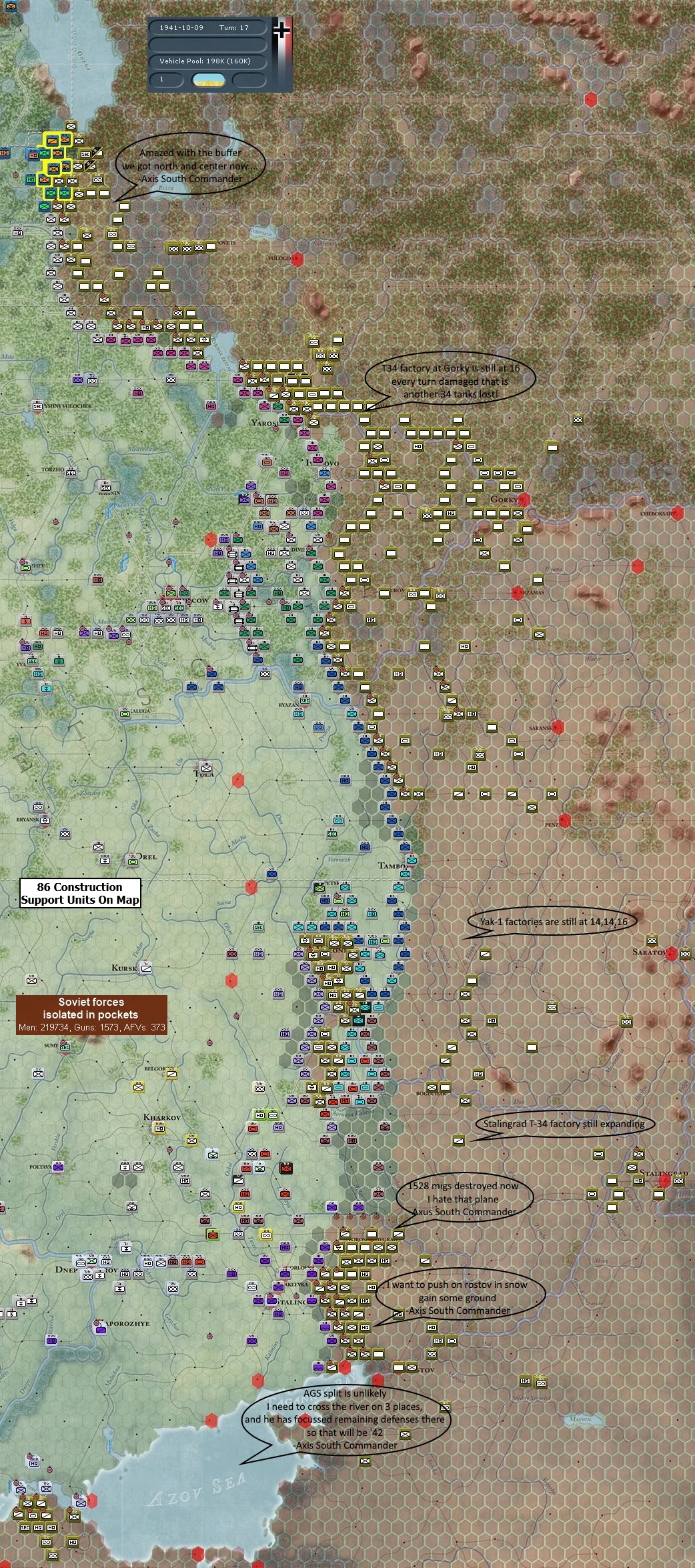Select the unit counter on Kursk
The image size is (695, 1568).
click(x=146, y=968)
